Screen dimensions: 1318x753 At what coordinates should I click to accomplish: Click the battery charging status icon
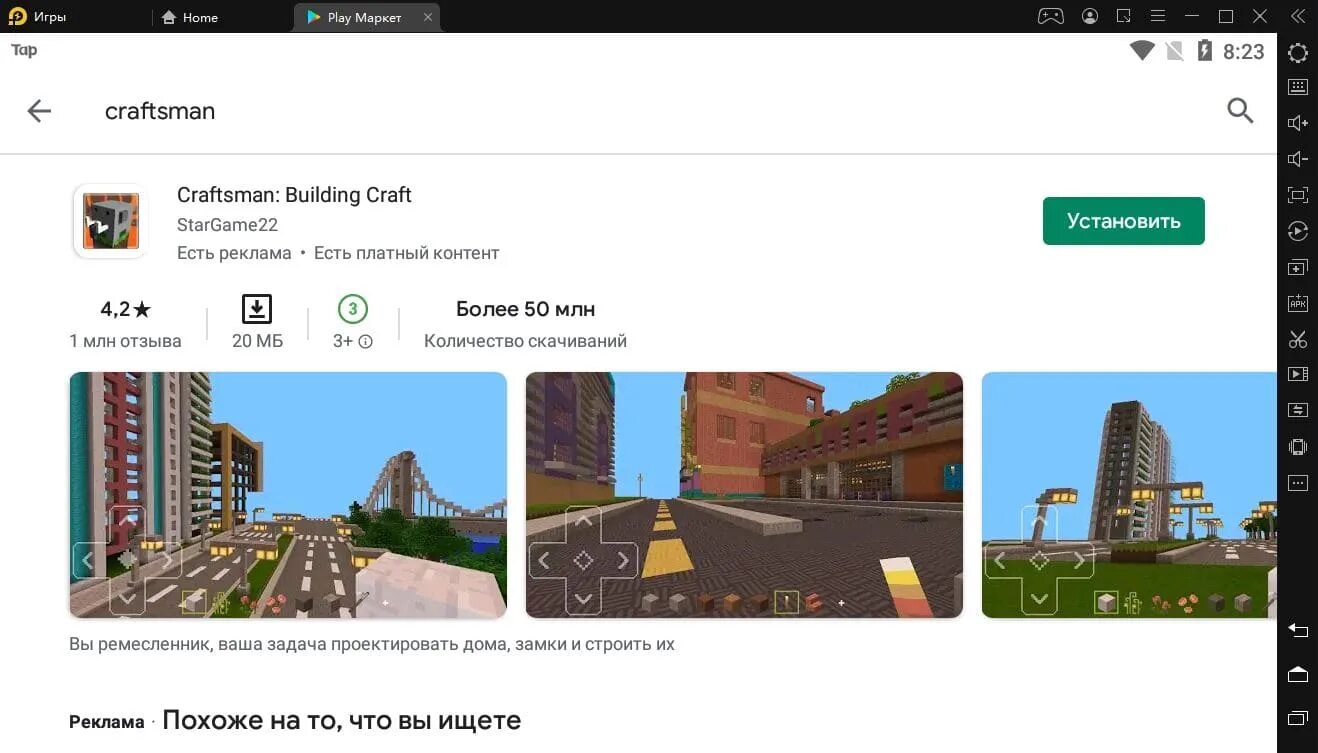(x=1205, y=51)
